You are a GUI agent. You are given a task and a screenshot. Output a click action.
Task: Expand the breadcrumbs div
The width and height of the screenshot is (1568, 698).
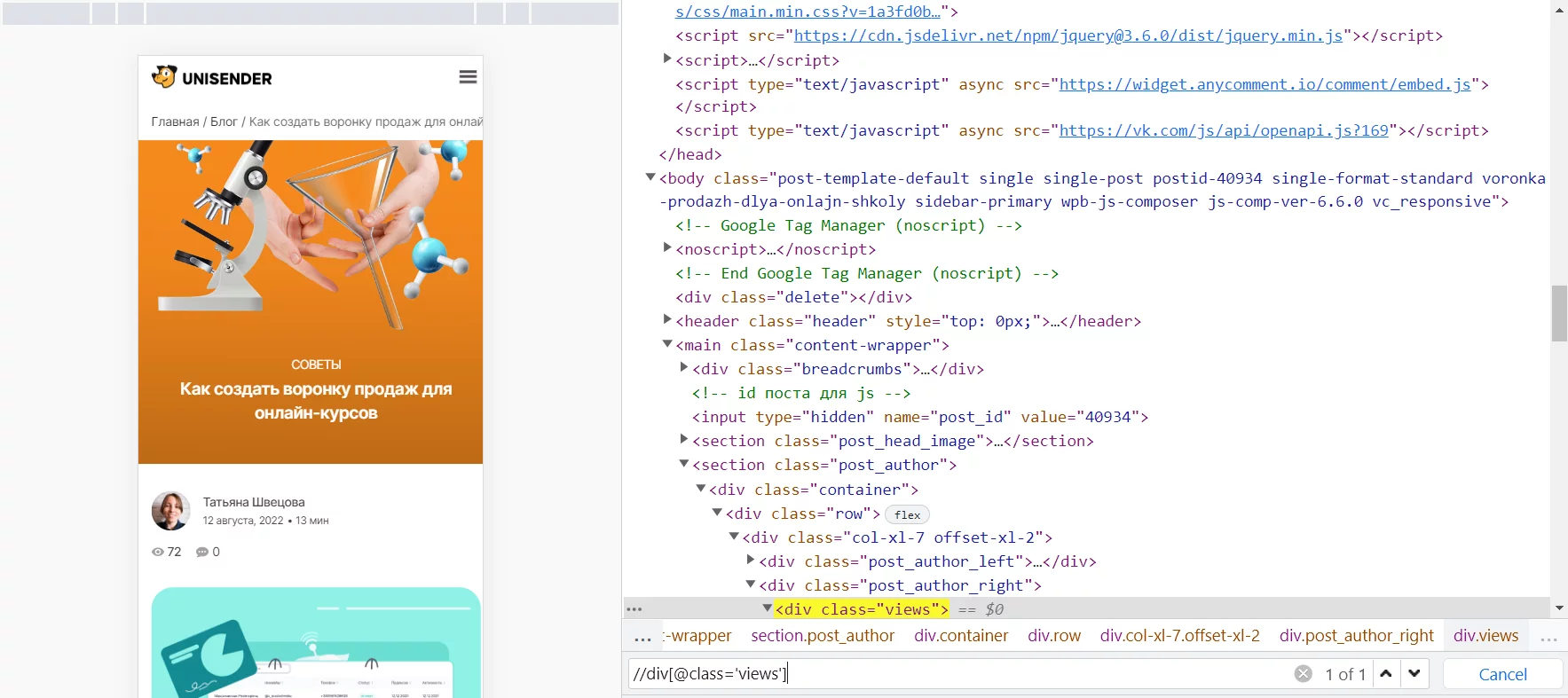point(684,367)
